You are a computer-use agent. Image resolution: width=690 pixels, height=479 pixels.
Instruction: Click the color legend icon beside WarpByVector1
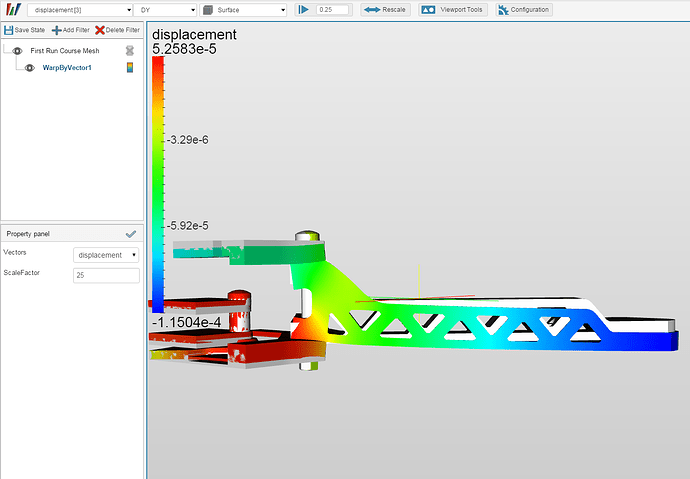pos(130,67)
